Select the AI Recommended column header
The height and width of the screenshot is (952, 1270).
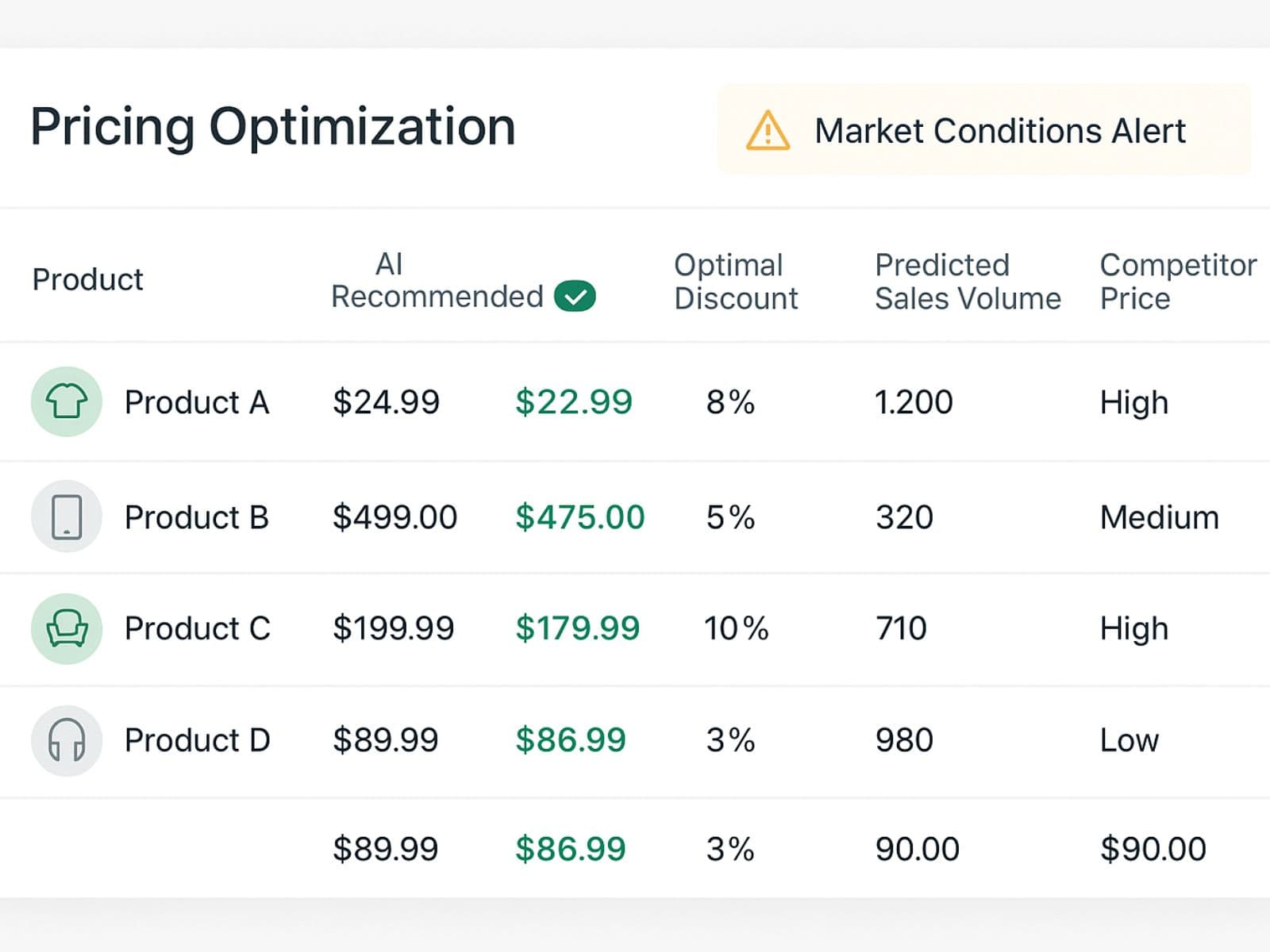click(x=435, y=279)
